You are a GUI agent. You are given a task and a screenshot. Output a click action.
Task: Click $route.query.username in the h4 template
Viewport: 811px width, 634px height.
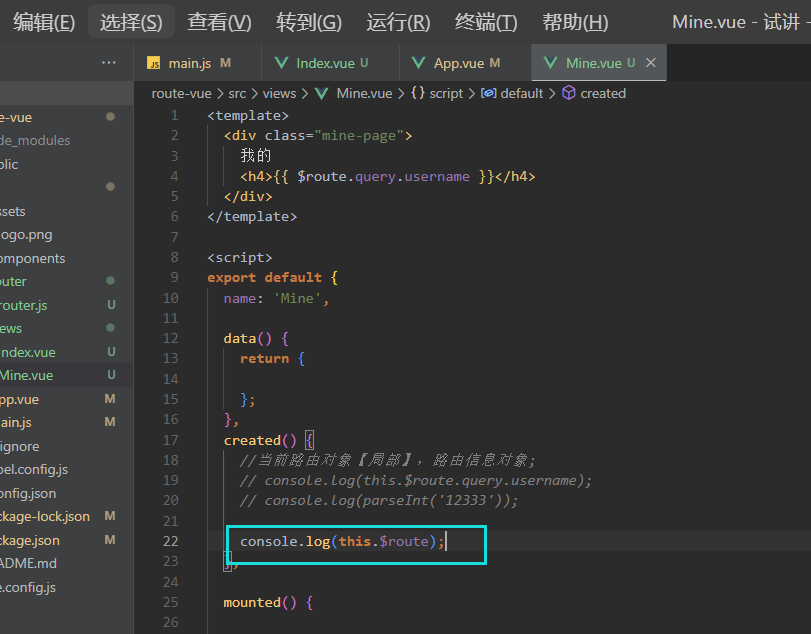(383, 177)
